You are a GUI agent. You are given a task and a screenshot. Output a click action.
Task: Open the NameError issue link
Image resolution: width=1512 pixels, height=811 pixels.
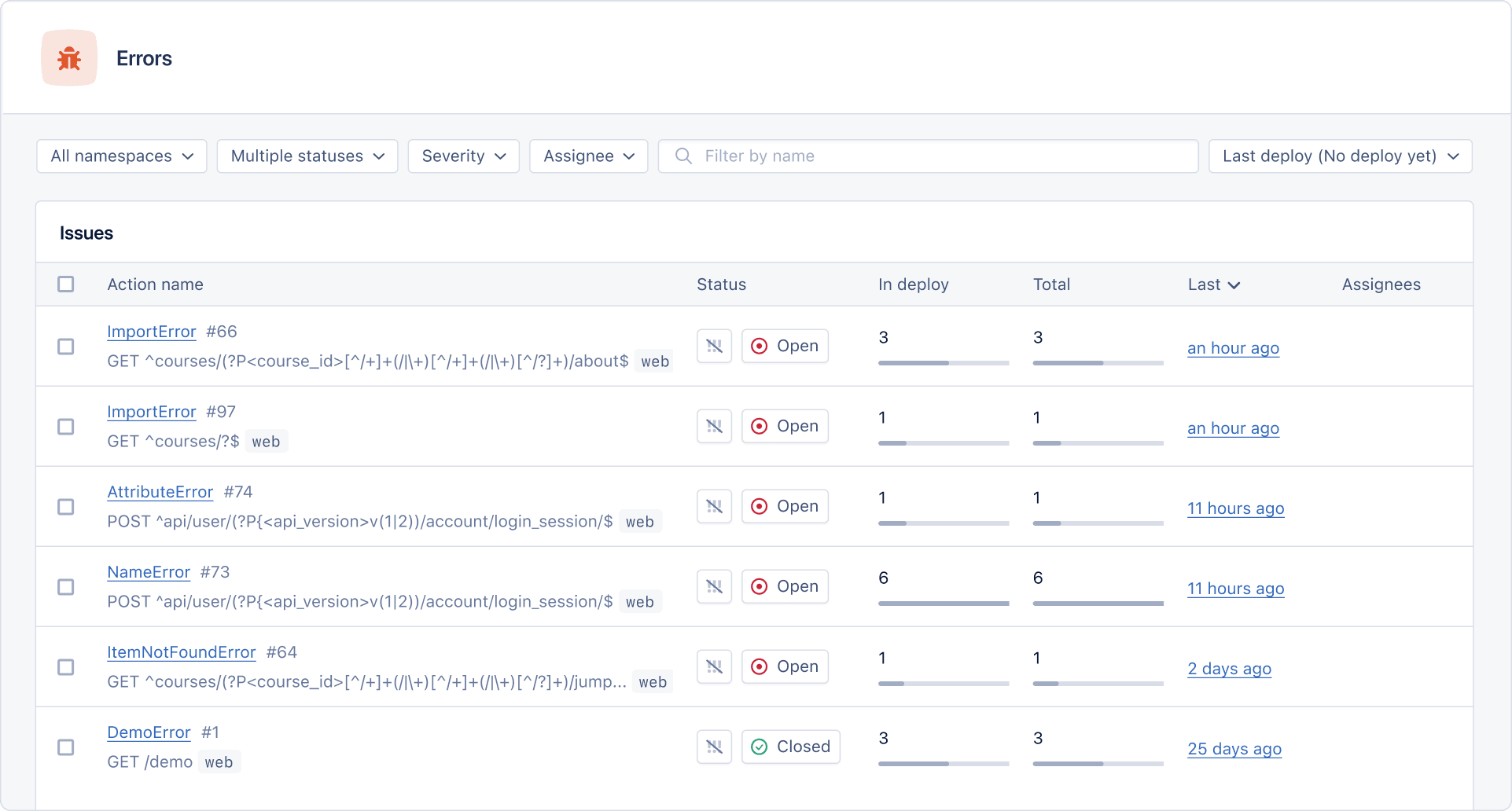[x=149, y=572]
